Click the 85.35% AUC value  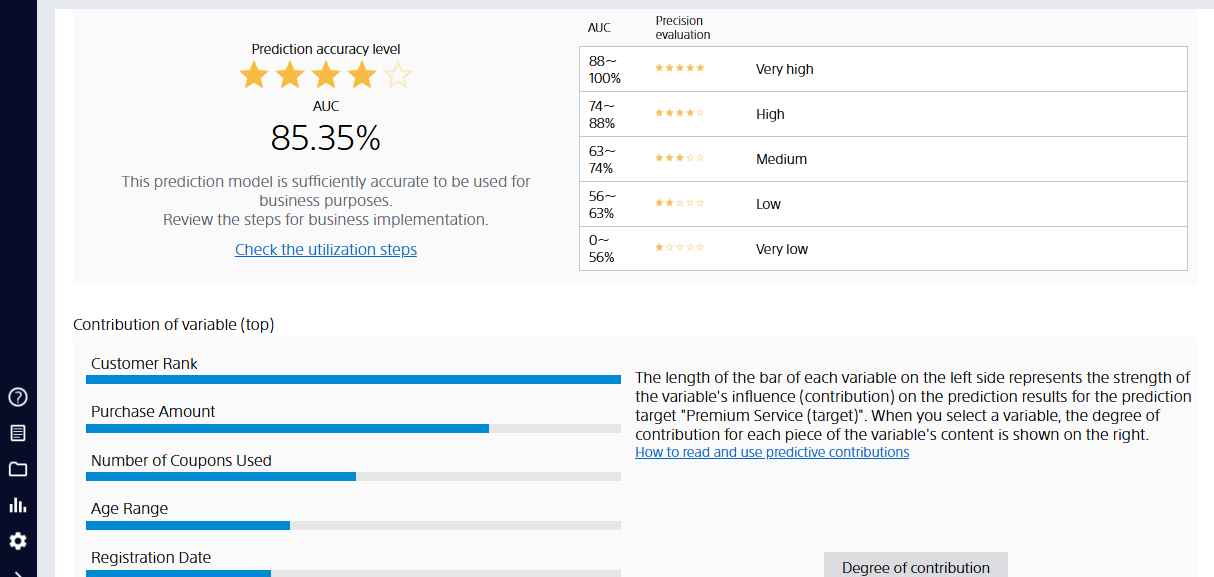tap(326, 139)
